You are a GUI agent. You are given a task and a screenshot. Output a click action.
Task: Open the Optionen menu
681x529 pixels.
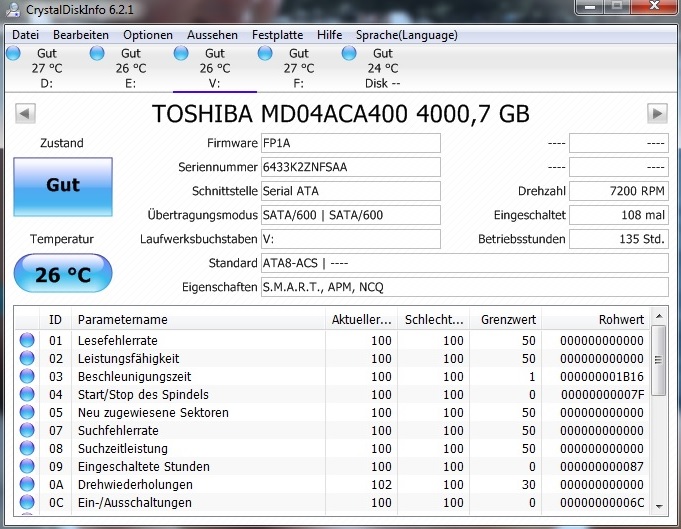click(148, 35)
